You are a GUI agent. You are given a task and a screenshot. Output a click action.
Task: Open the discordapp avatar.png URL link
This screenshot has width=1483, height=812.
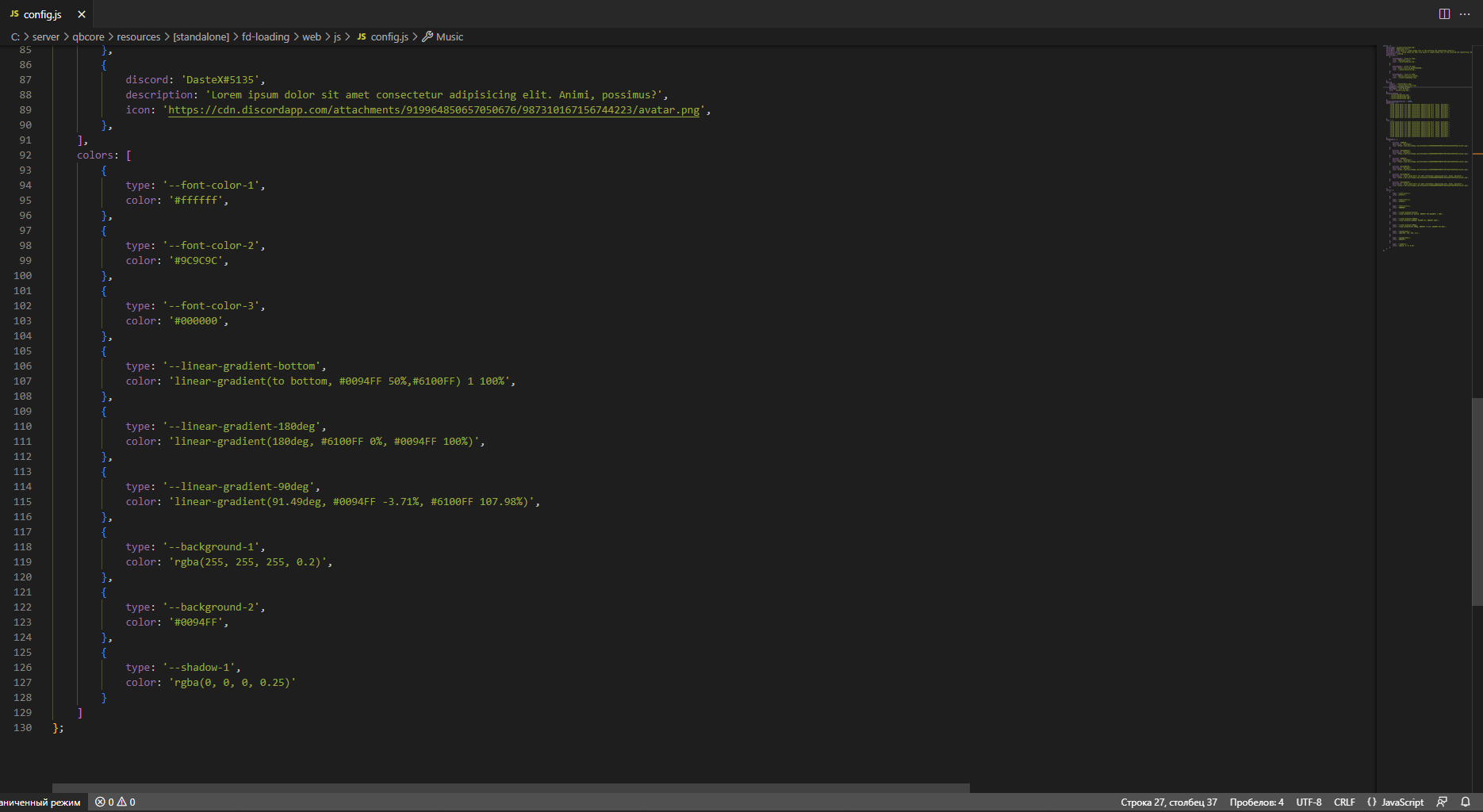click(434, 110)
